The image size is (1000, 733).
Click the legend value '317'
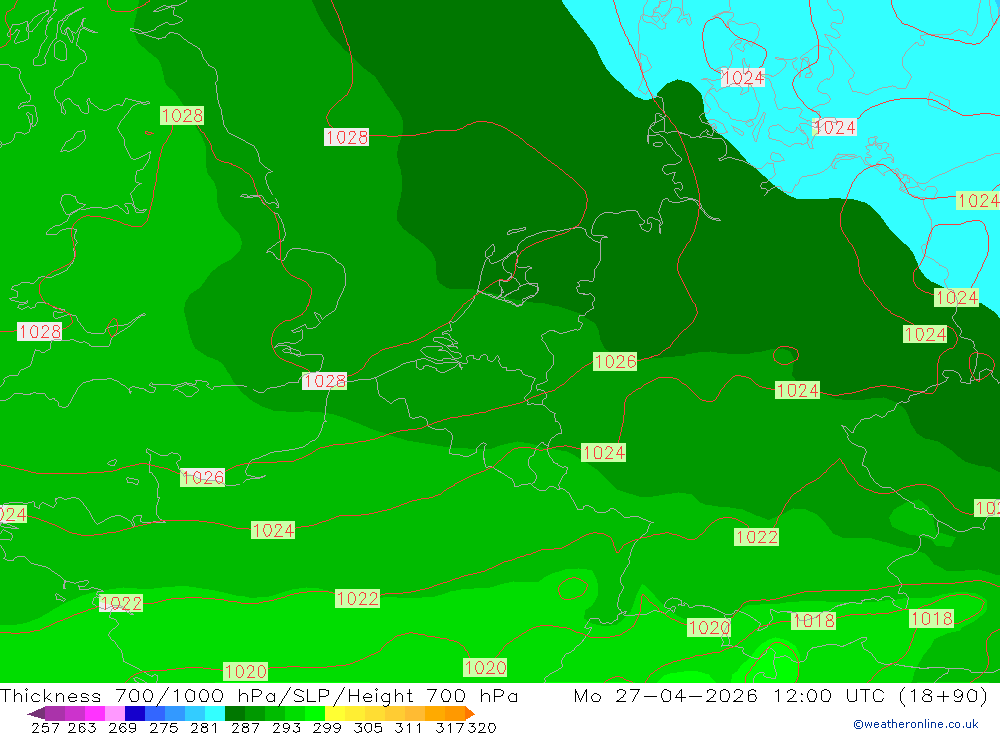449,727
